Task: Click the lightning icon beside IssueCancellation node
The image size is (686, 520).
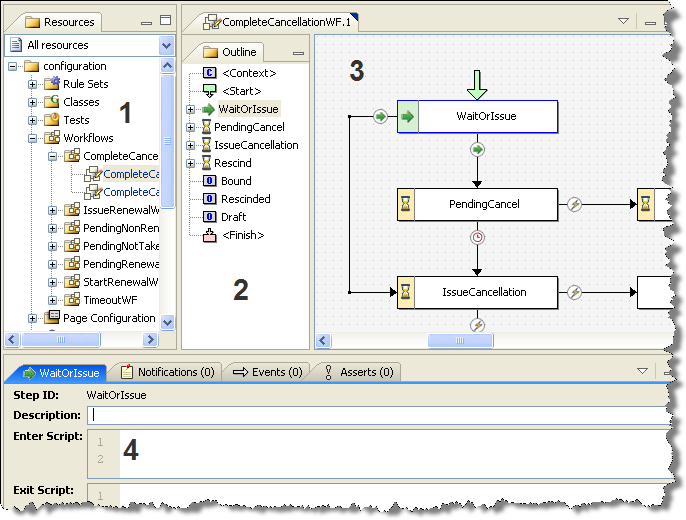Action: click(575, 292)
